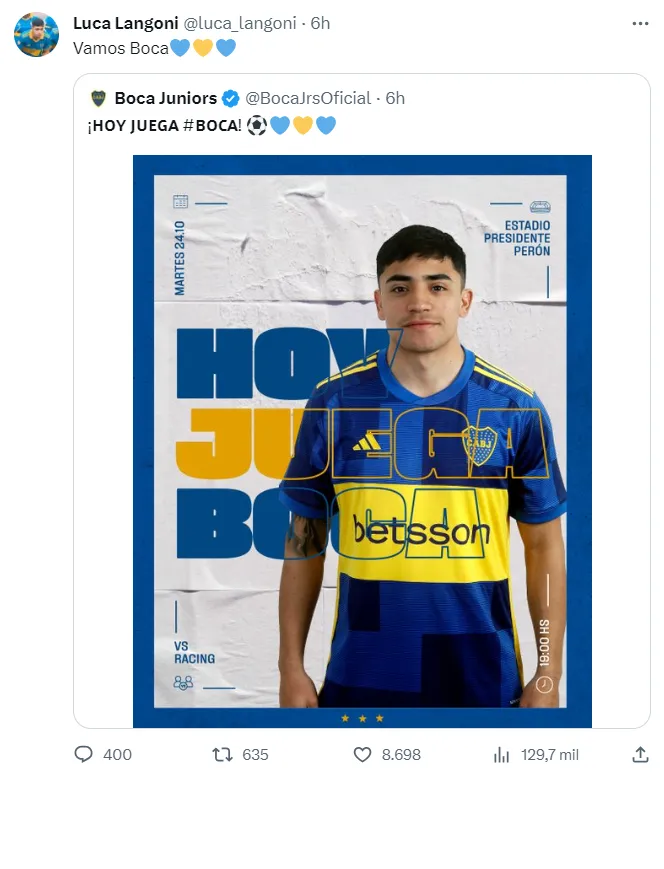Click the @BocaJrsOficial handle
The image size is (664, 869).
(x=308, y=98)
